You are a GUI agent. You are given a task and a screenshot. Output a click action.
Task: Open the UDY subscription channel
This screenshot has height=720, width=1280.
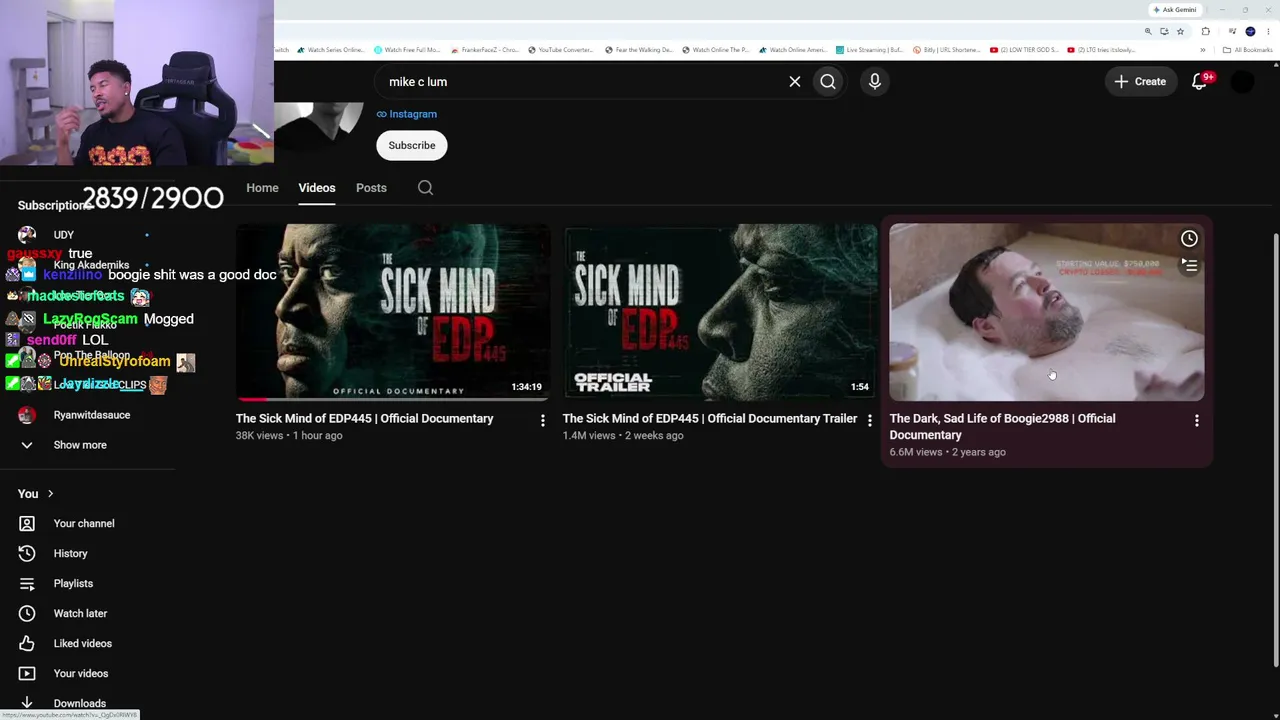coord(64,235)
